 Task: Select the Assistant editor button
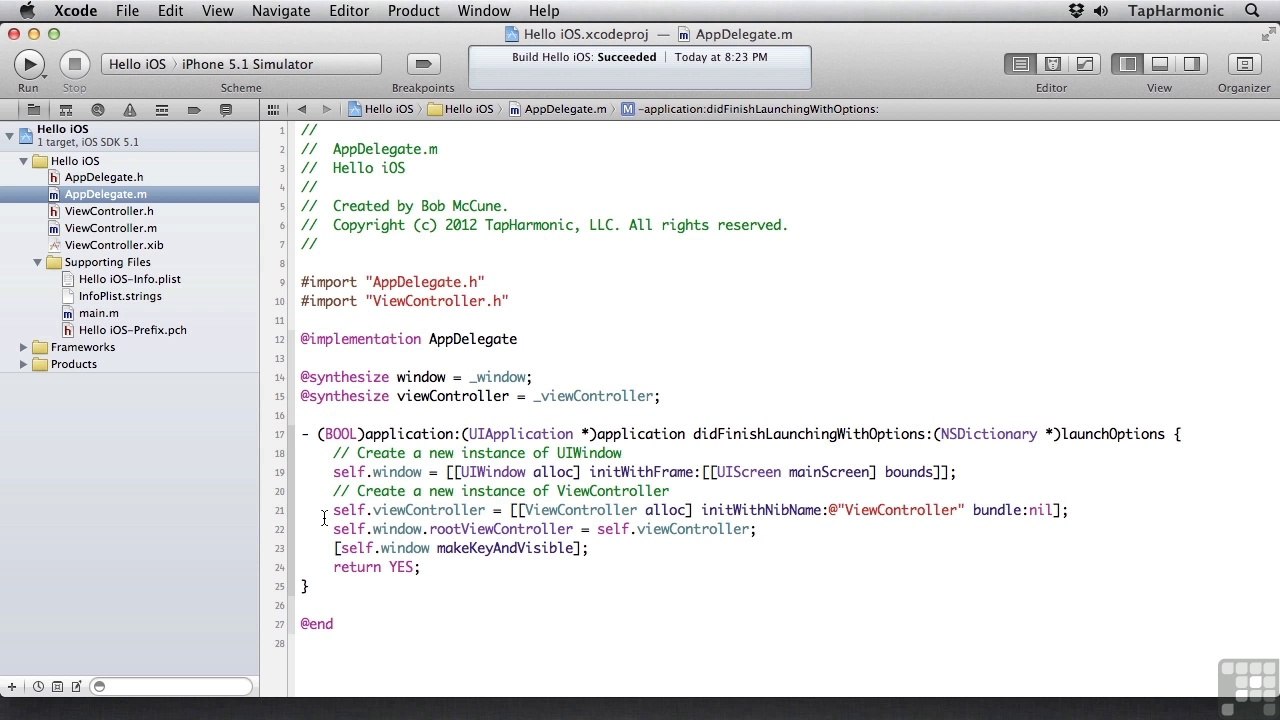tap(1053, 64)
